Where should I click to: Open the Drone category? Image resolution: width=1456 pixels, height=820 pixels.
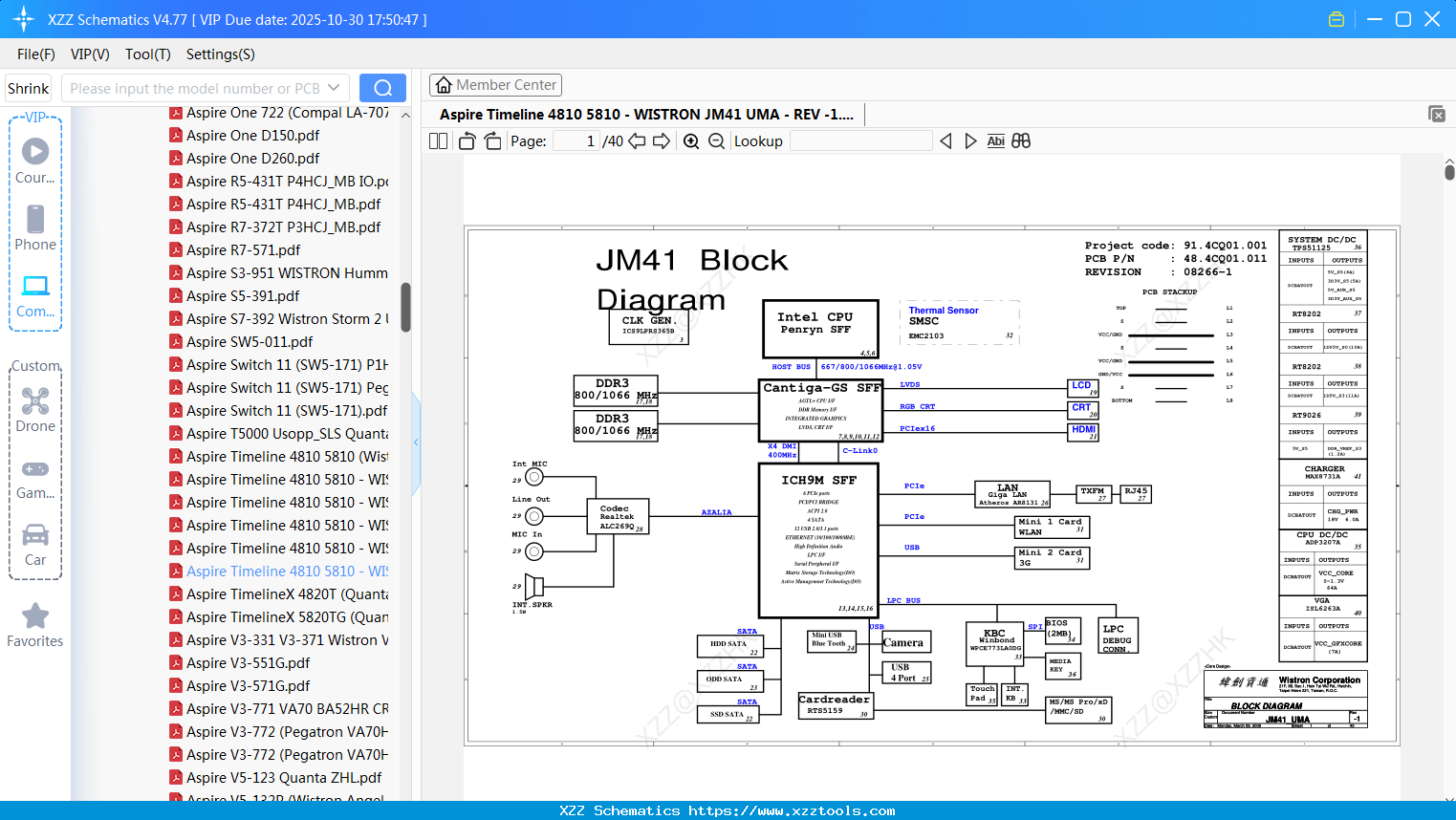(x=35, y=410)
